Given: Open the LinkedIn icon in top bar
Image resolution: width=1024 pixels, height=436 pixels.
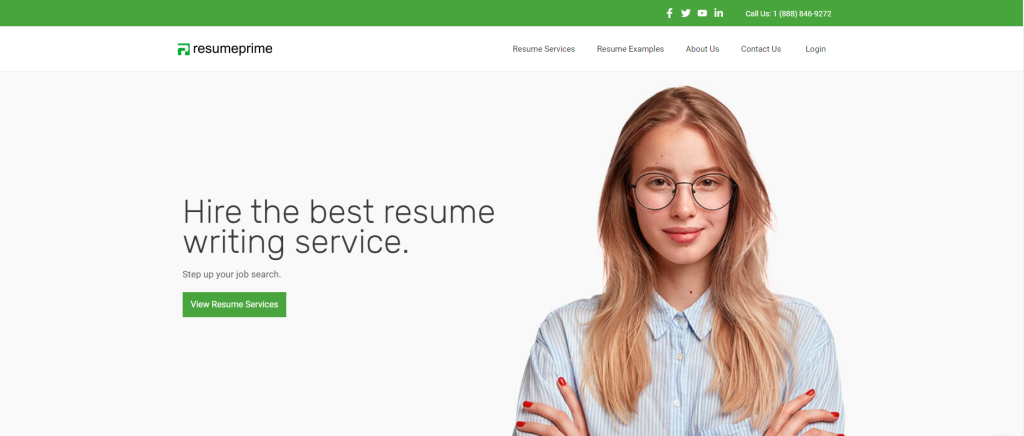Looking at the screenshot, I should point(718,13).
